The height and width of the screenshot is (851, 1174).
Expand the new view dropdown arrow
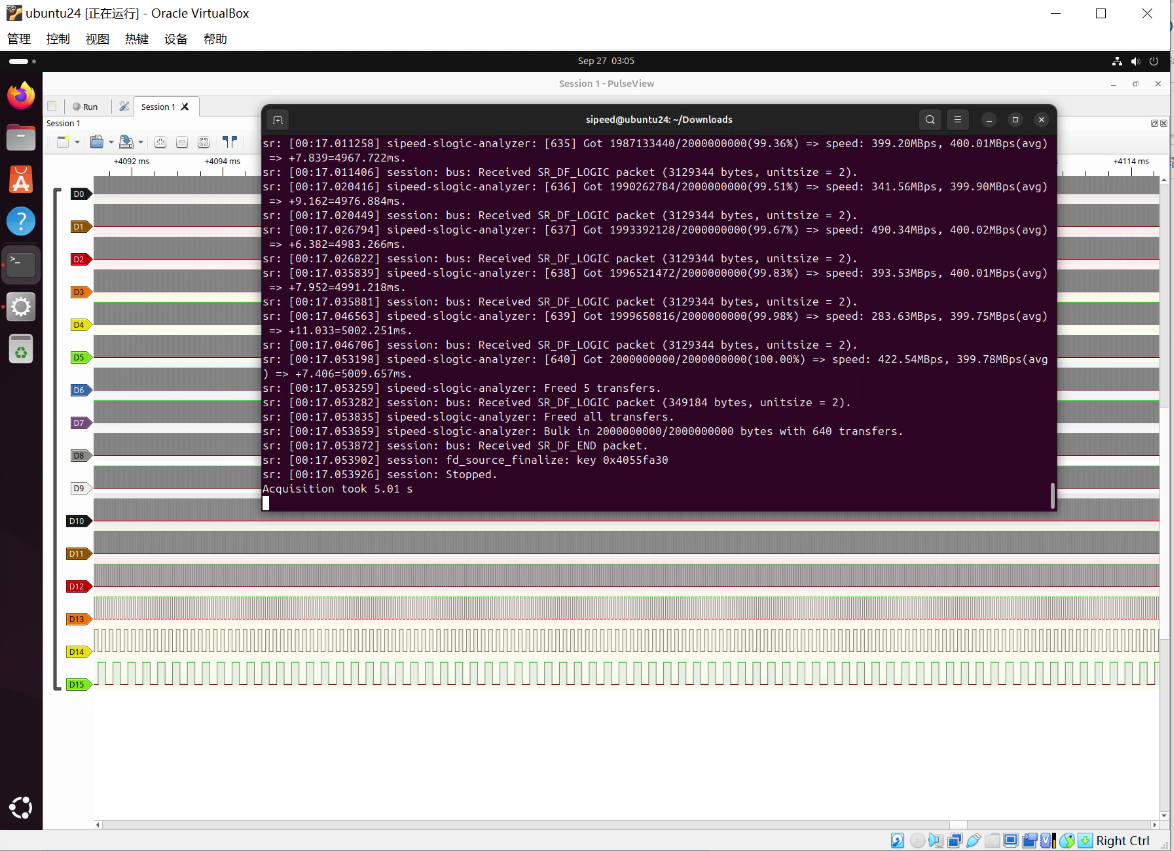(x=76, y=142)
